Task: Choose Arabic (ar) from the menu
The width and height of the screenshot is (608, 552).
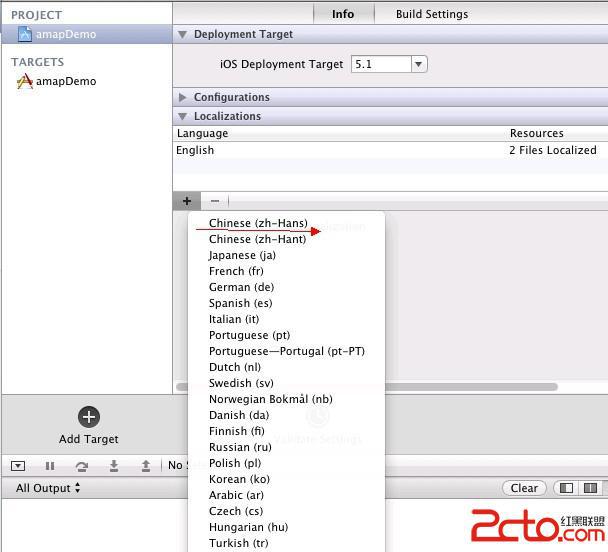Action: 286,495
